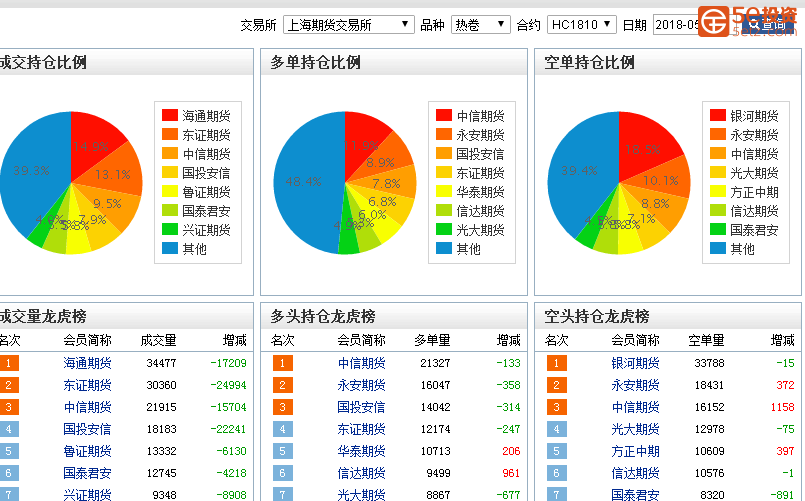Open 银河期货 link in 空头持仓龙虎榜
This screenshot has width=805, height=501.
click(x=636, y=363)
